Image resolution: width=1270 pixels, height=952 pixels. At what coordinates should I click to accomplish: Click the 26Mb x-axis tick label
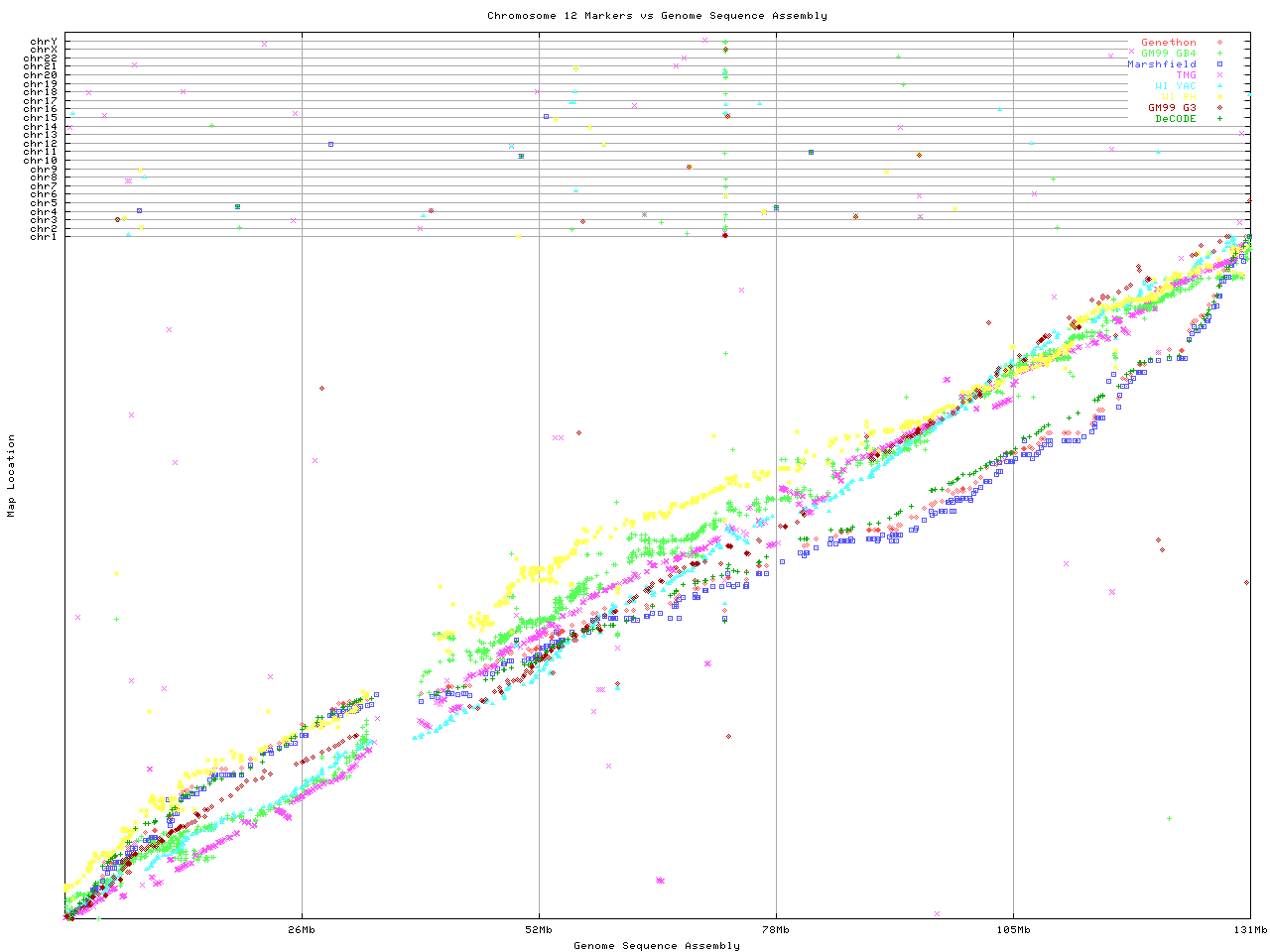coord(302,930)
